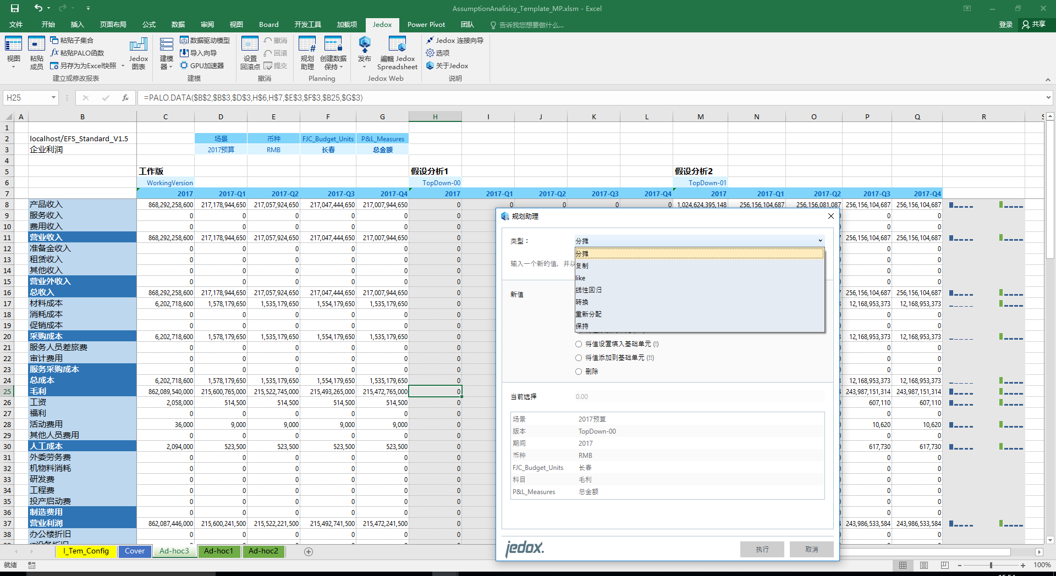Add a new sheet with plus button
Screen dimensions: 1056x576
pos(308,552)
